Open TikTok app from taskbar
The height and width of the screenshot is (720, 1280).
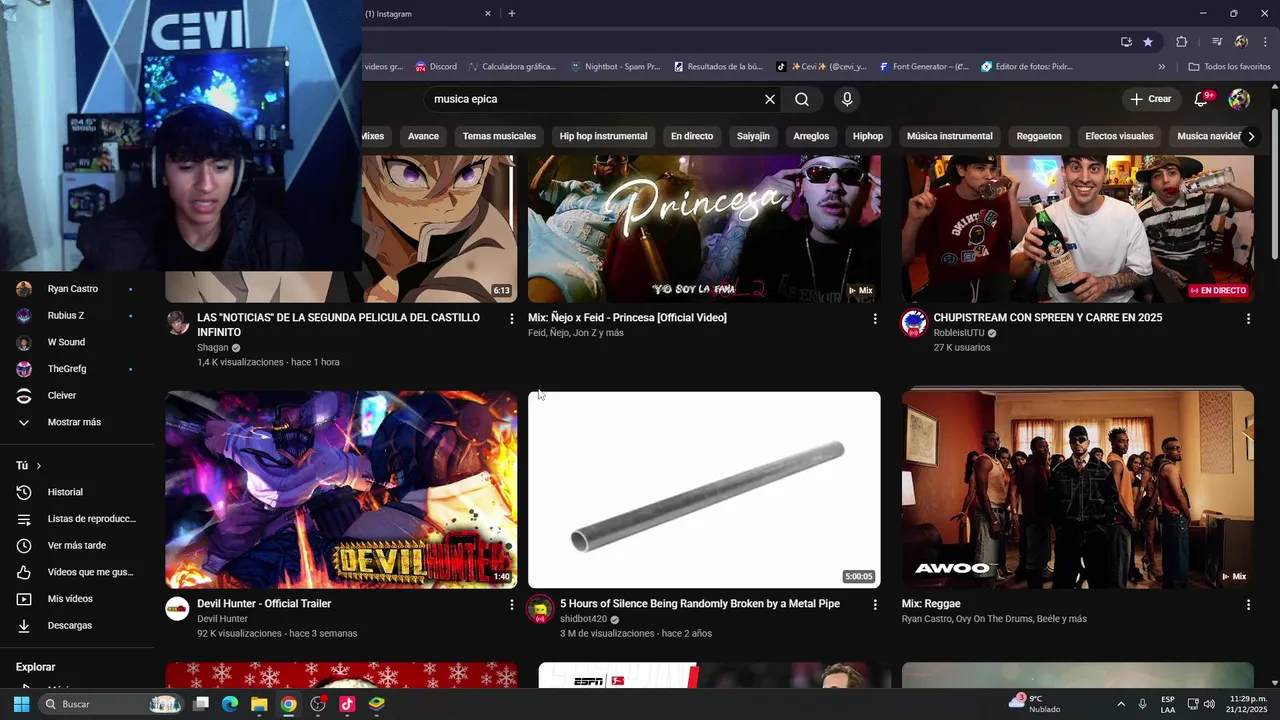point(347,704)
